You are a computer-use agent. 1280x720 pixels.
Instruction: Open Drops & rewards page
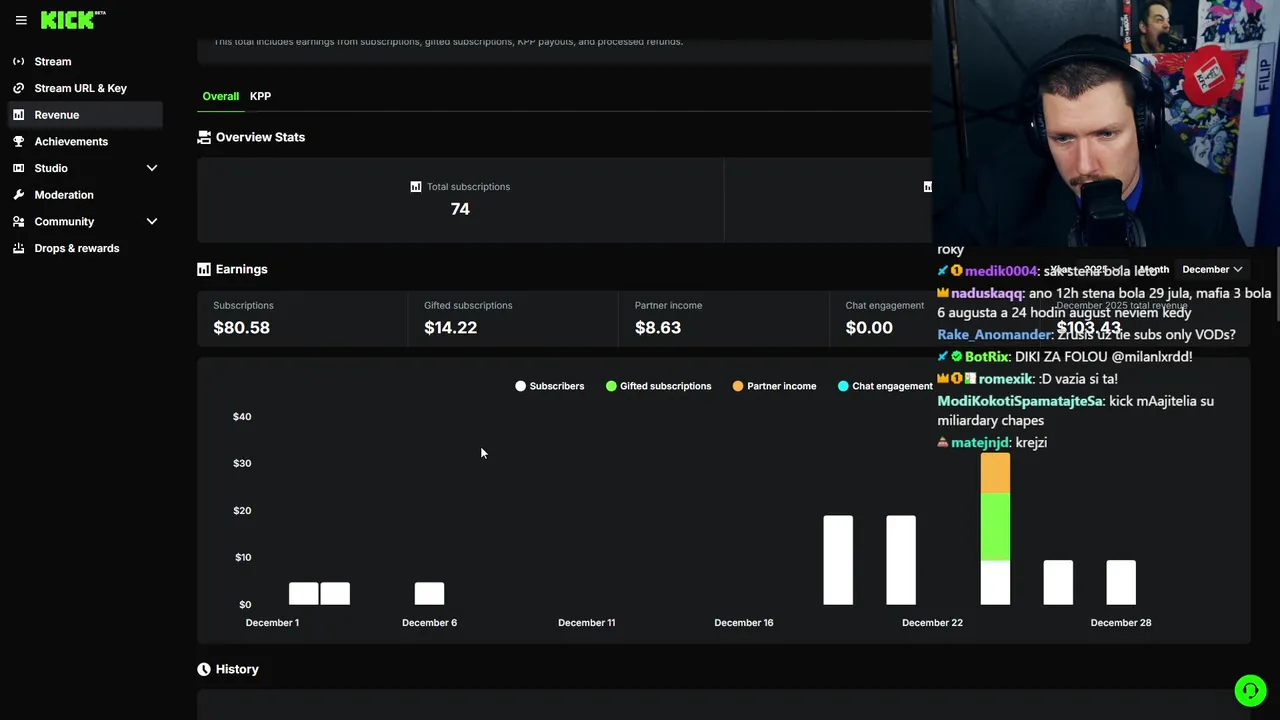tap(84, 248)
